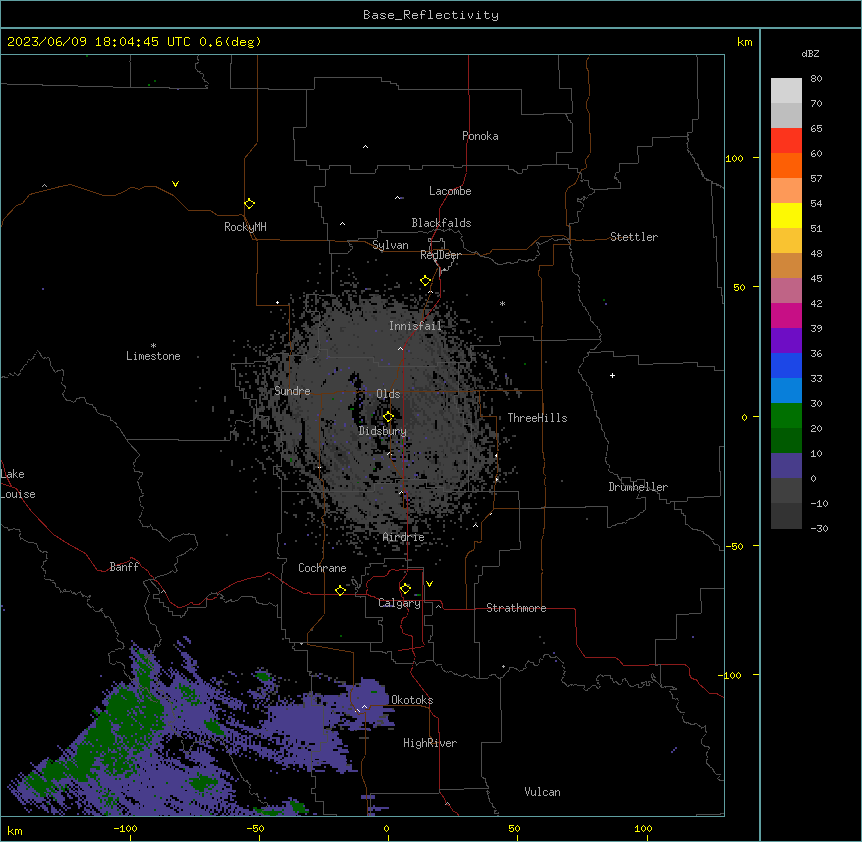862x842 pixels.
Task: Click the yellow marker above Calgary label
Action: pyautogui.click(x=405, y=589)
